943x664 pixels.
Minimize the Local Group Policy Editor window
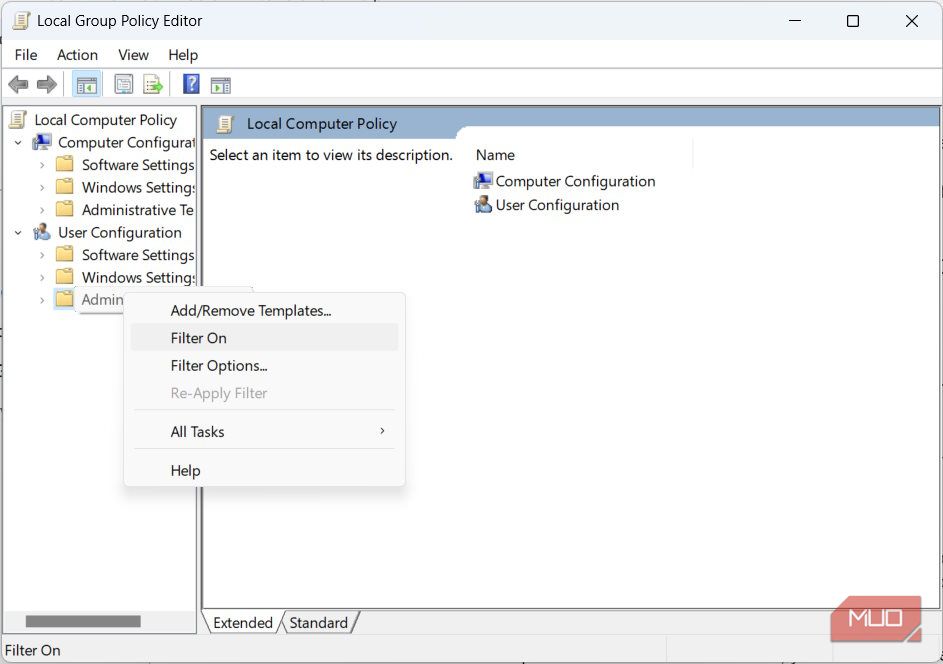(x=795, y=20)
